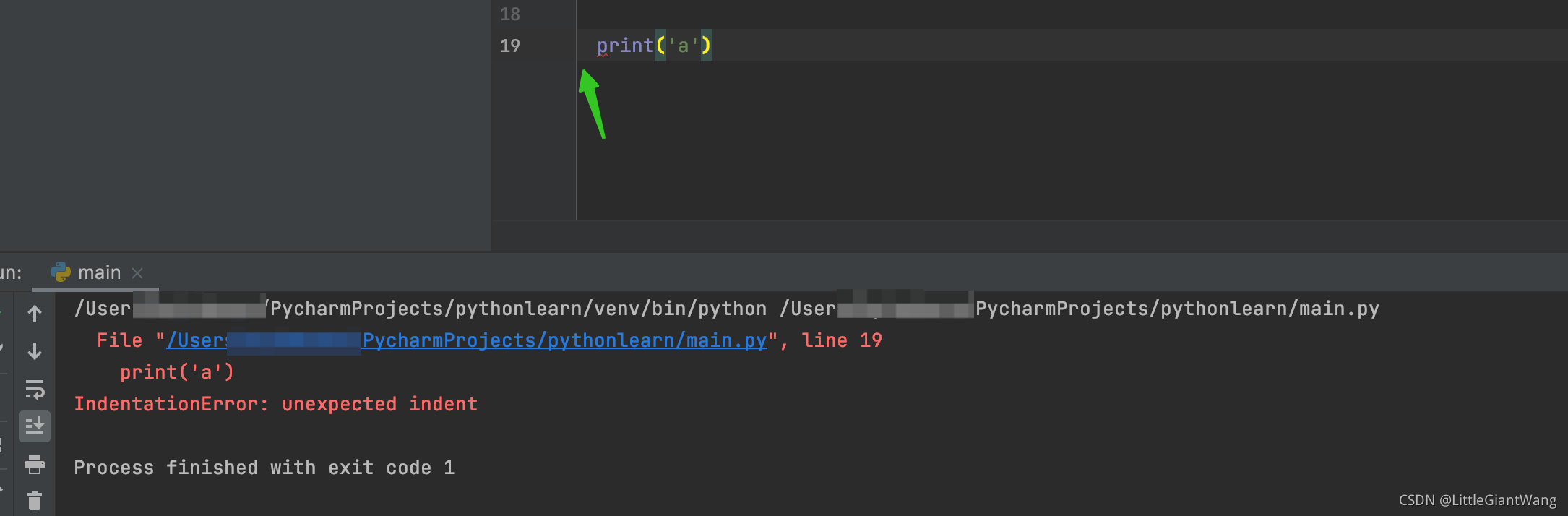This screenshot has height=516, width=1568.
Task: Click the print console output icon
Action: tap(34, 466)
